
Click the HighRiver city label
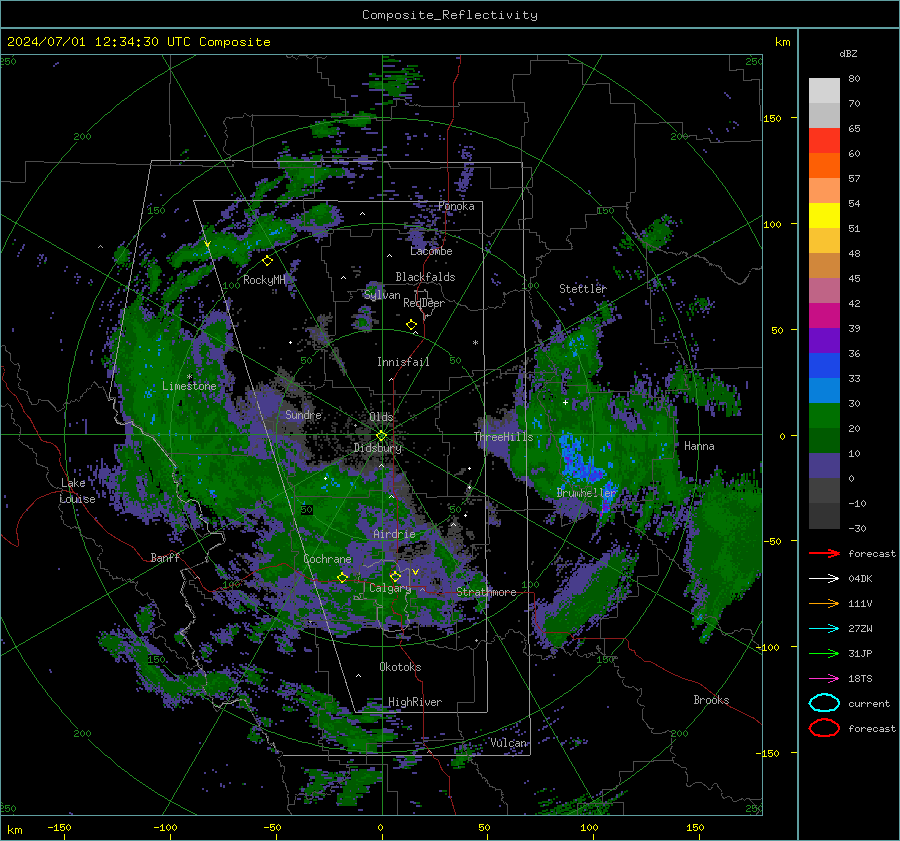pos(415,702)
